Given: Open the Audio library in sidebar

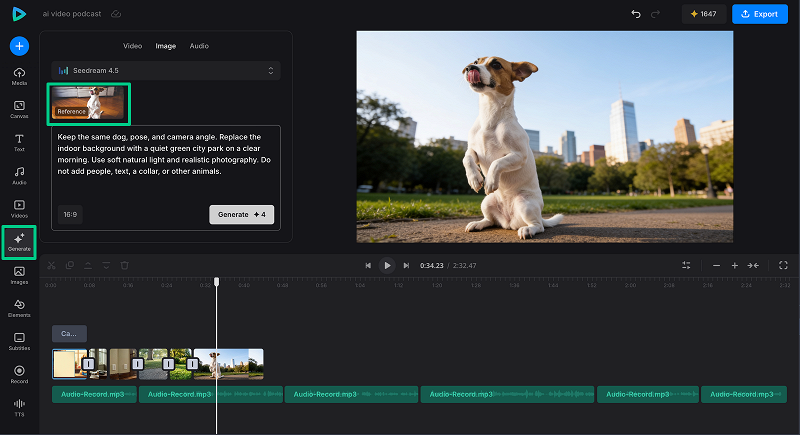Looking at the screenshot, I should click(19, 176).
